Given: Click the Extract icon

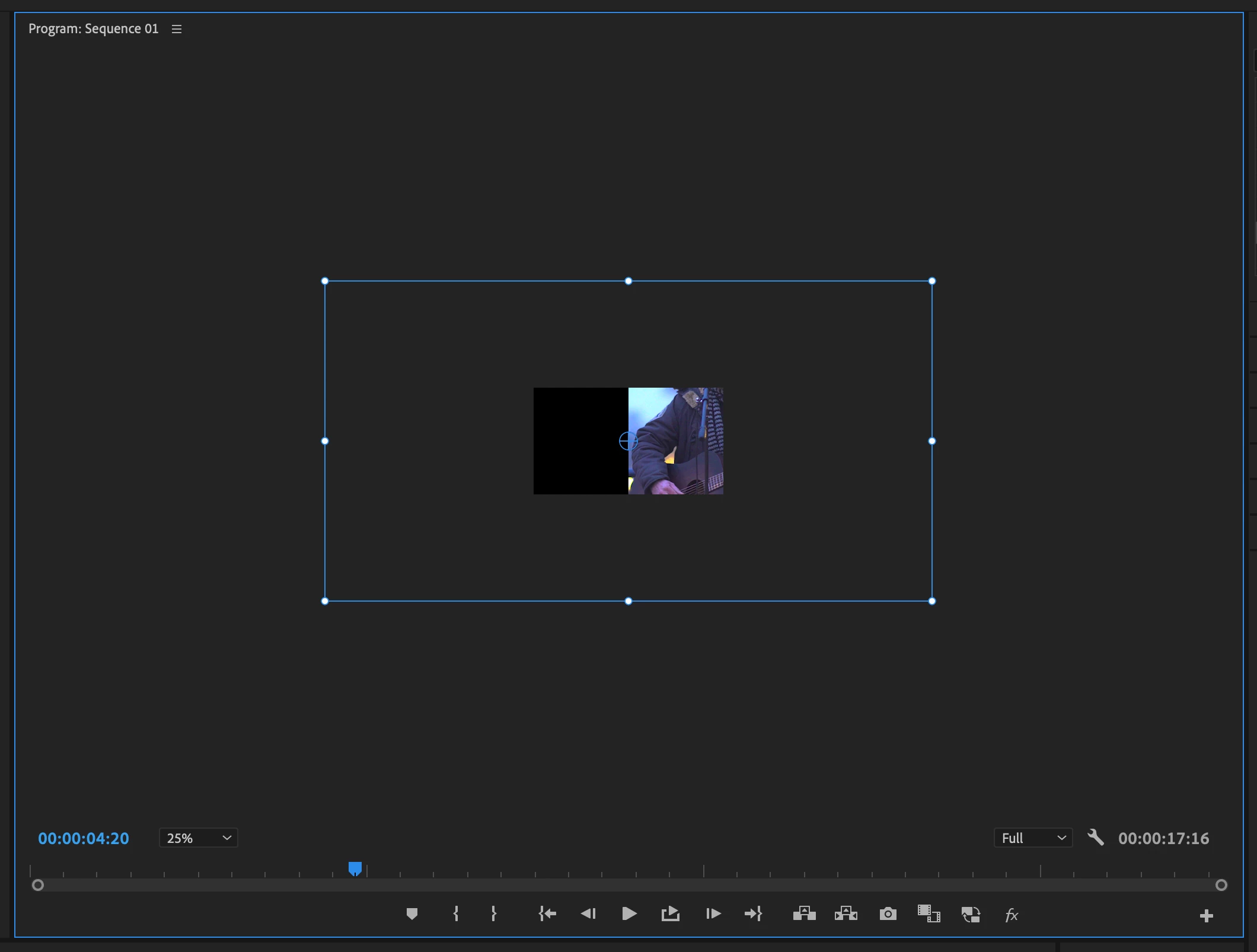Looking at the screenshot, I should coord(846,914).
